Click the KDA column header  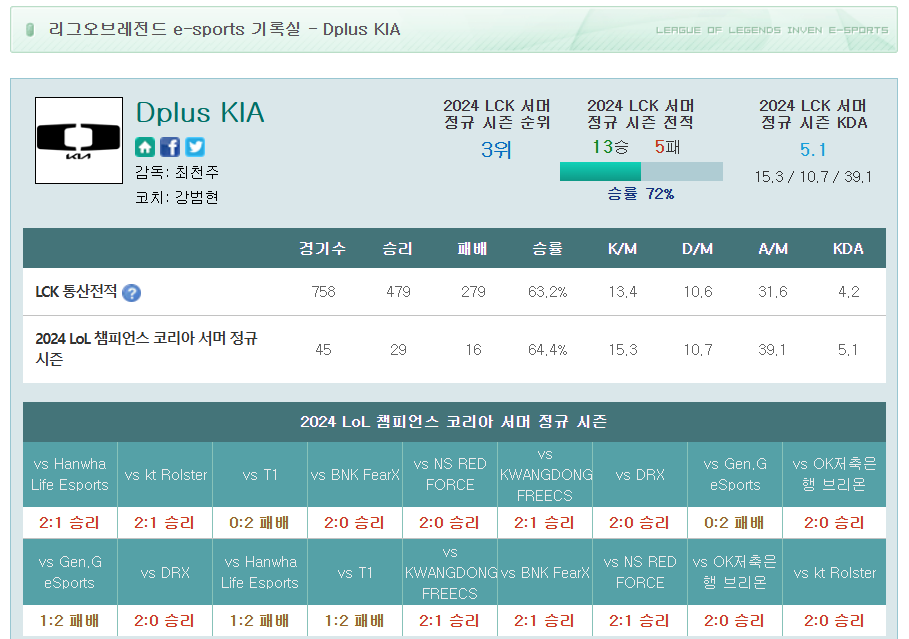[x=848, y=249]
